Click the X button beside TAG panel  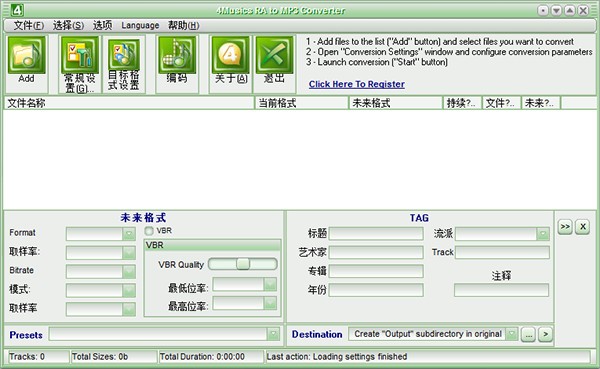pos(583,227)
